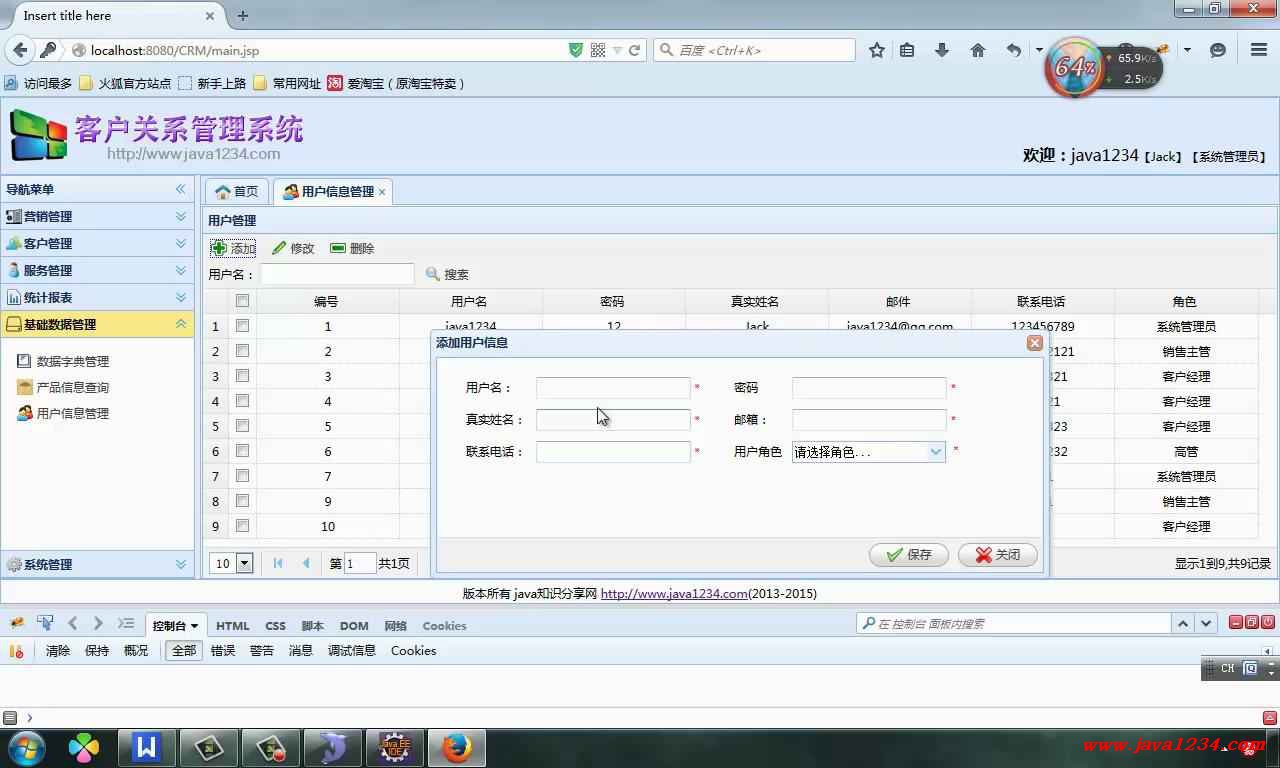Toggle select-all checkbox in table header
The width and height of the screenshot is (1280, 768).
tap(242, 301)
